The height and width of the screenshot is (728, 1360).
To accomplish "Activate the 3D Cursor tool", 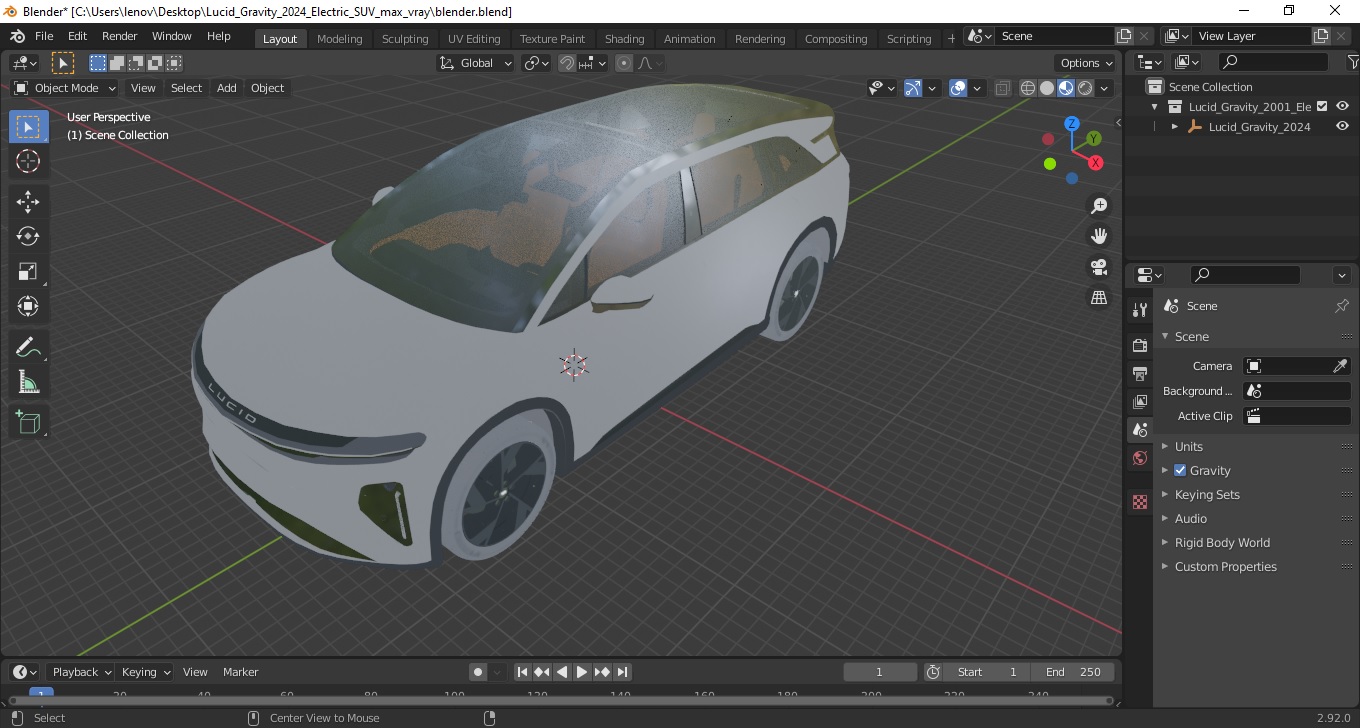I will pyautogui.click(x=28, y=161).
